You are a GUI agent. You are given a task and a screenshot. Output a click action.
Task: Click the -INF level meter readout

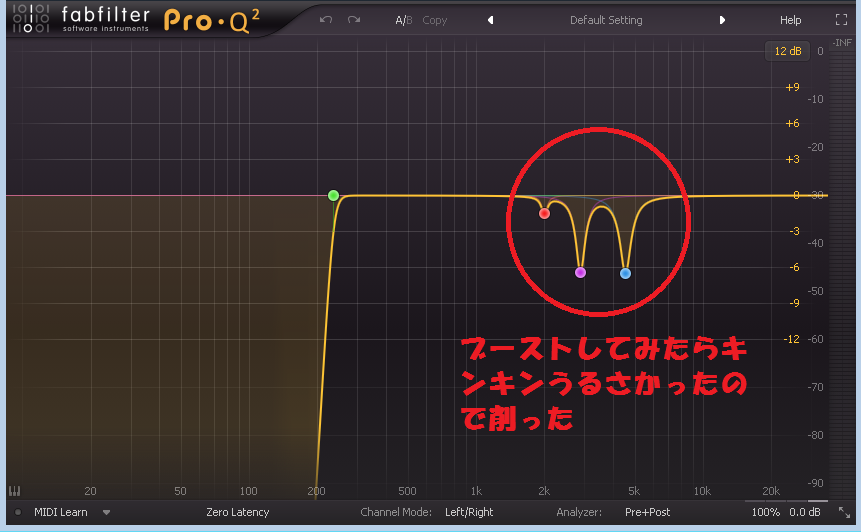(841, 43)
